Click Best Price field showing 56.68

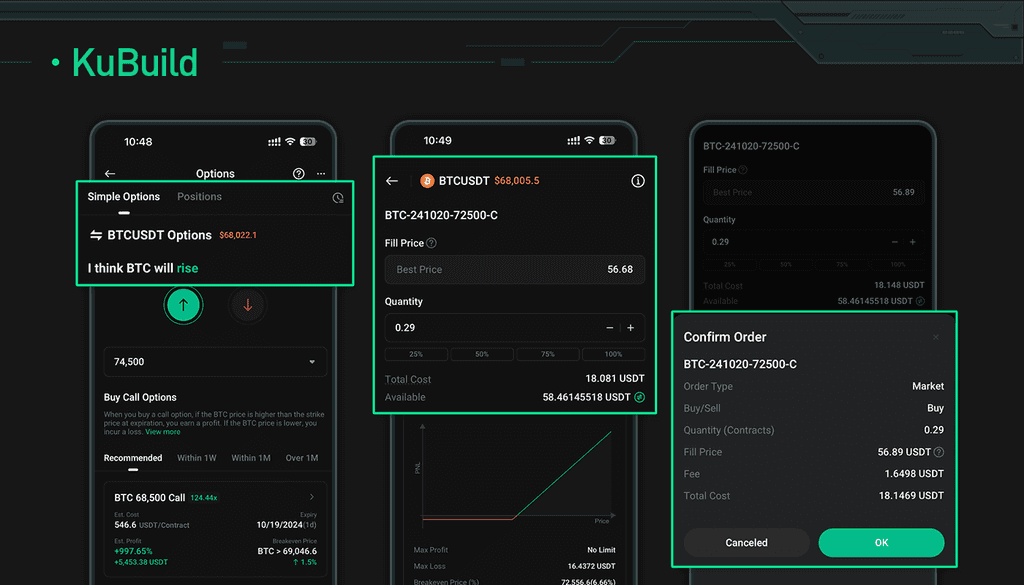coord(515,270)
